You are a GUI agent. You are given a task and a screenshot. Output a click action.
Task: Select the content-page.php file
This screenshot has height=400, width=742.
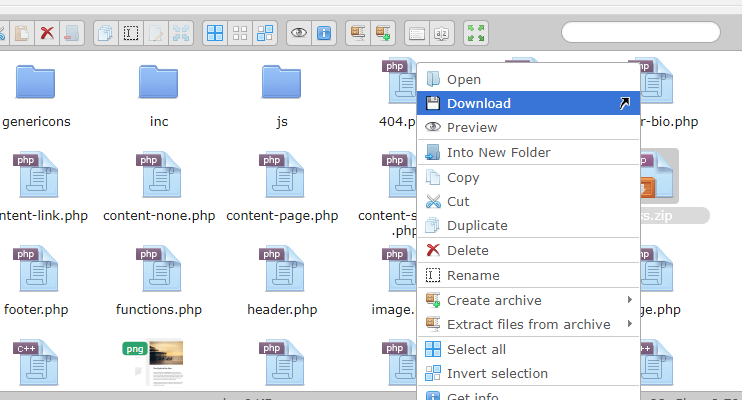click(282, 174)
